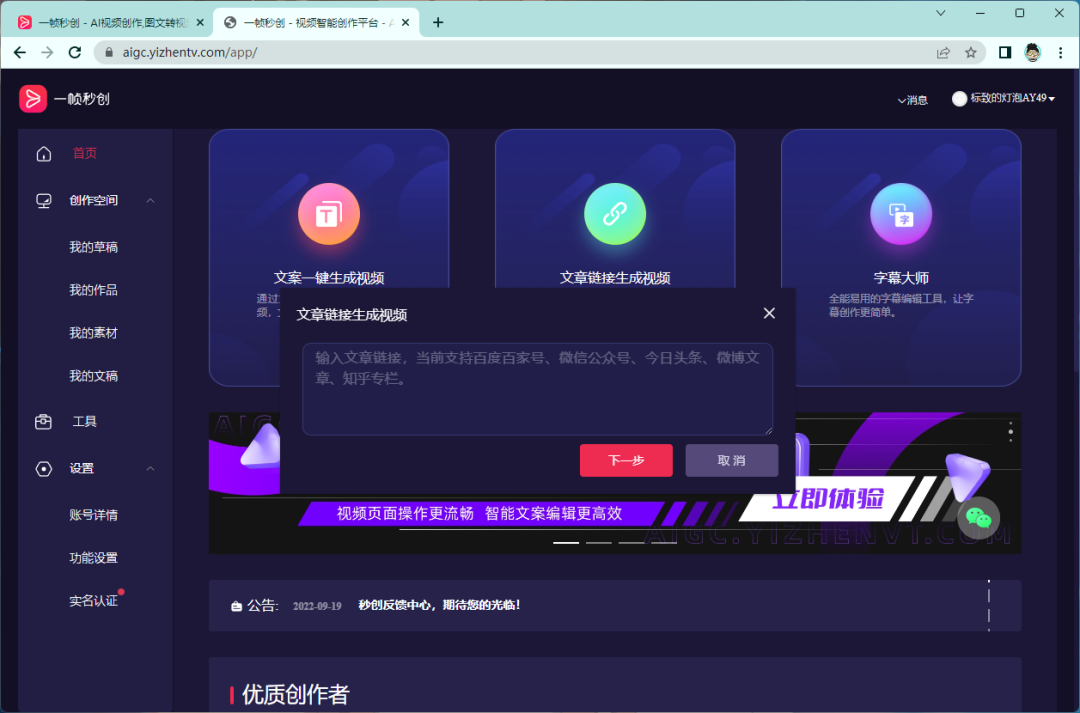Image resolution: width=1080 pixels, height=713 pixels.
Task: Open 我的作品 in sidebar
Action: (93, 290)
